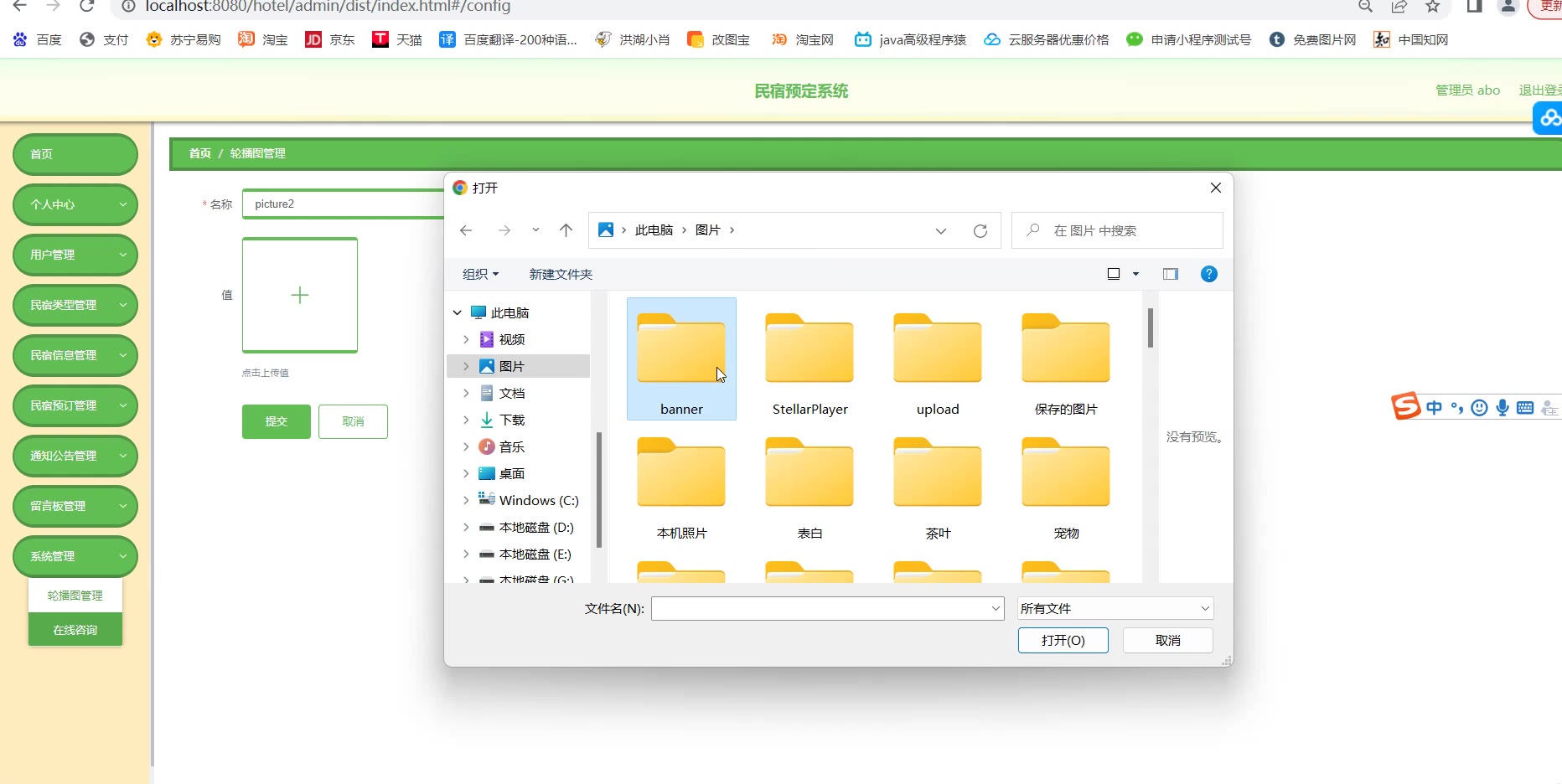Screen dimensions: 1562x784
Task: Click the image upload plus box
Action: pyautogui.click(x=300, y=295)
